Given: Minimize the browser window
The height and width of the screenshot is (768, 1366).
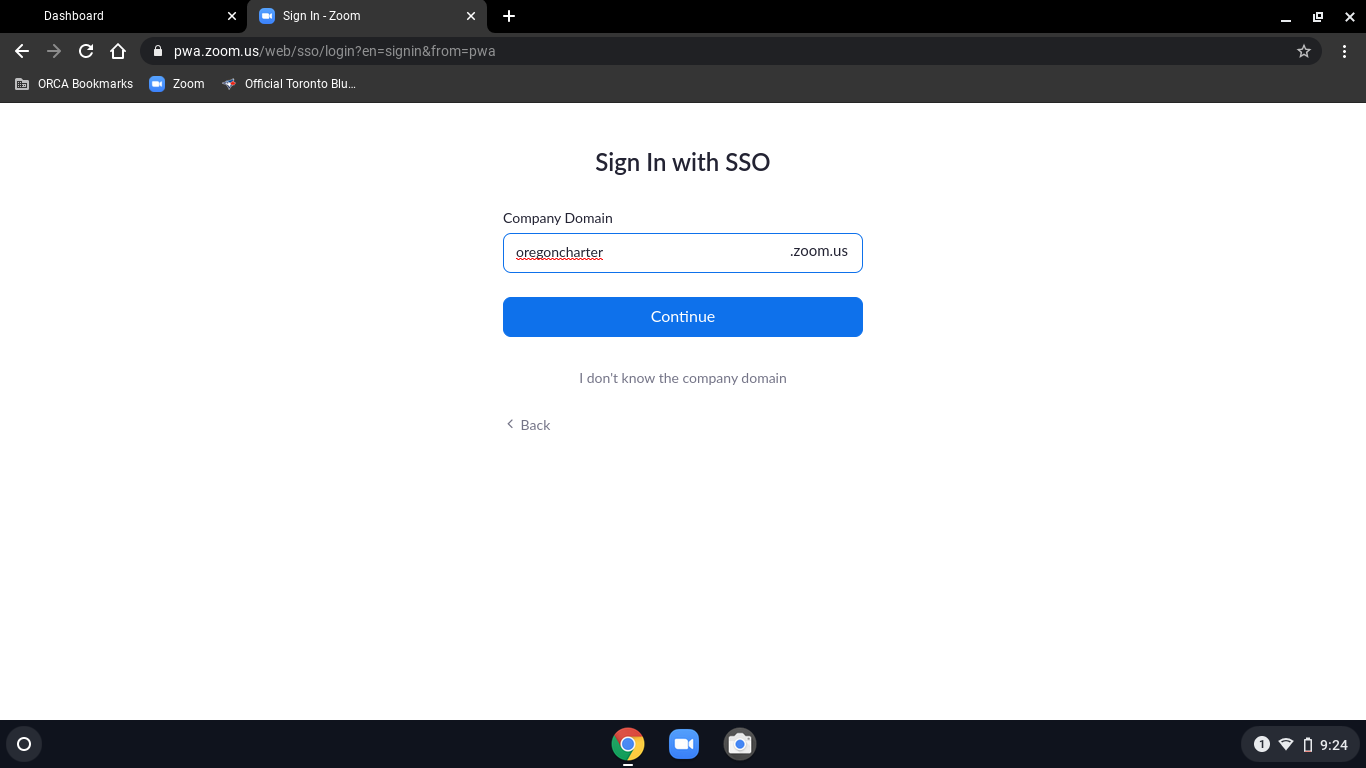Looking at the screenshot, I should click(1286, 17).
